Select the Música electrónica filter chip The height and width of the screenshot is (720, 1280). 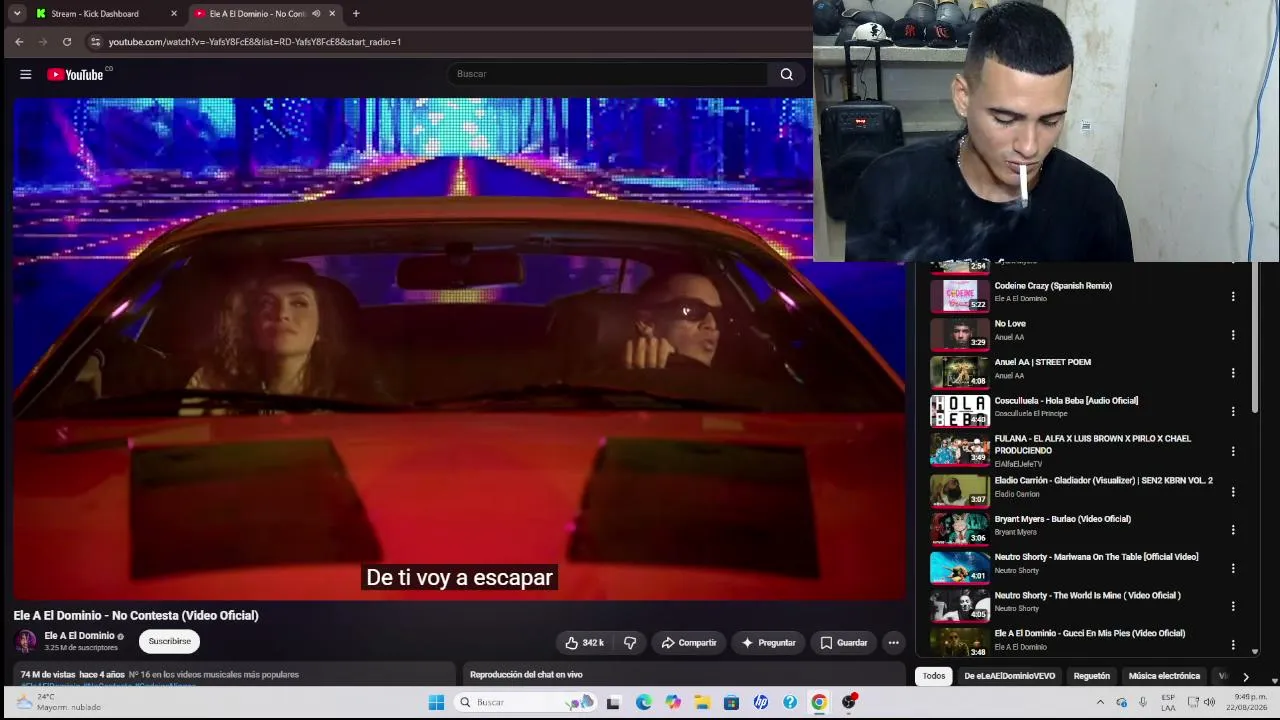point(1164,676)
